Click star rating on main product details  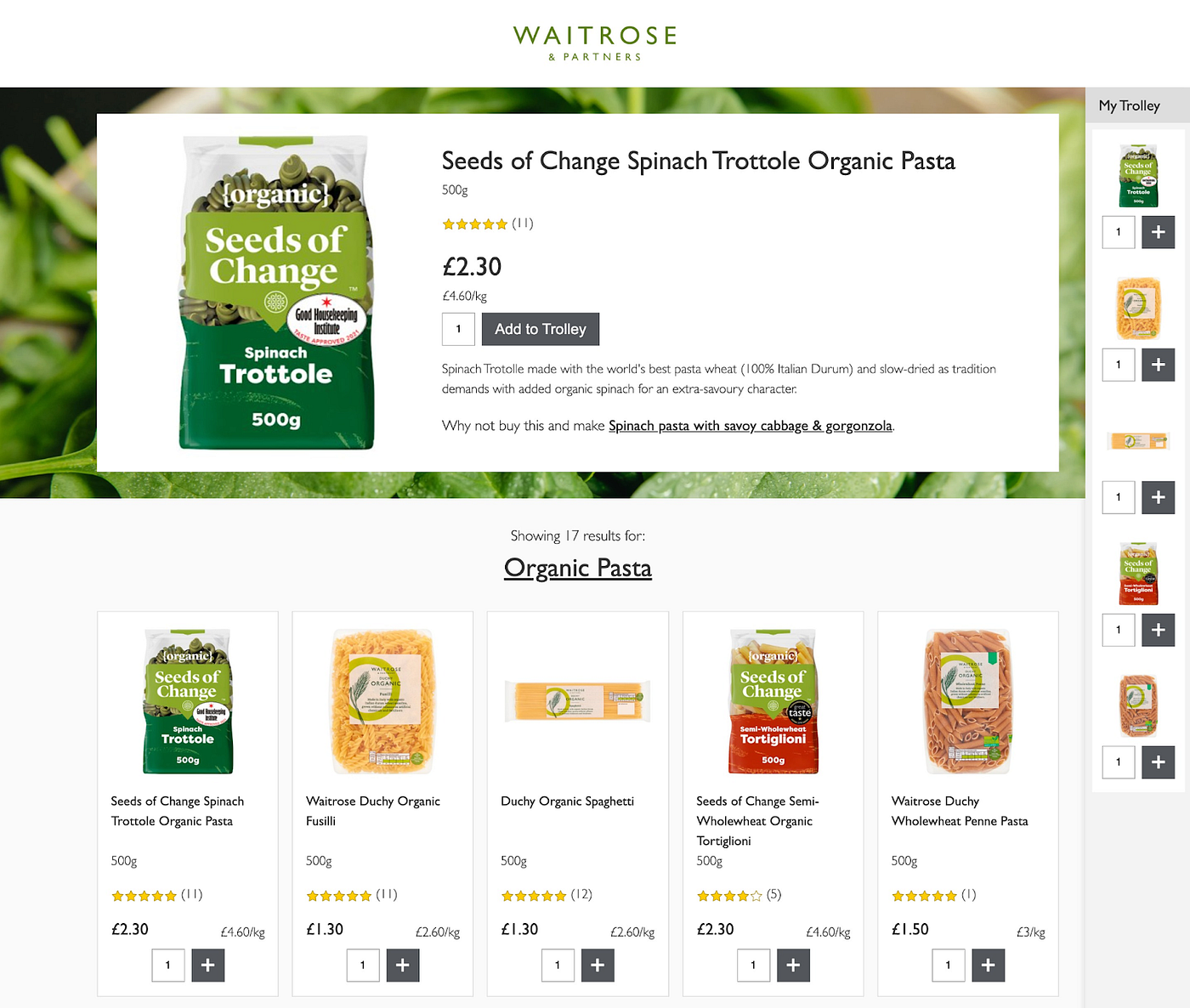click(475, 224)
